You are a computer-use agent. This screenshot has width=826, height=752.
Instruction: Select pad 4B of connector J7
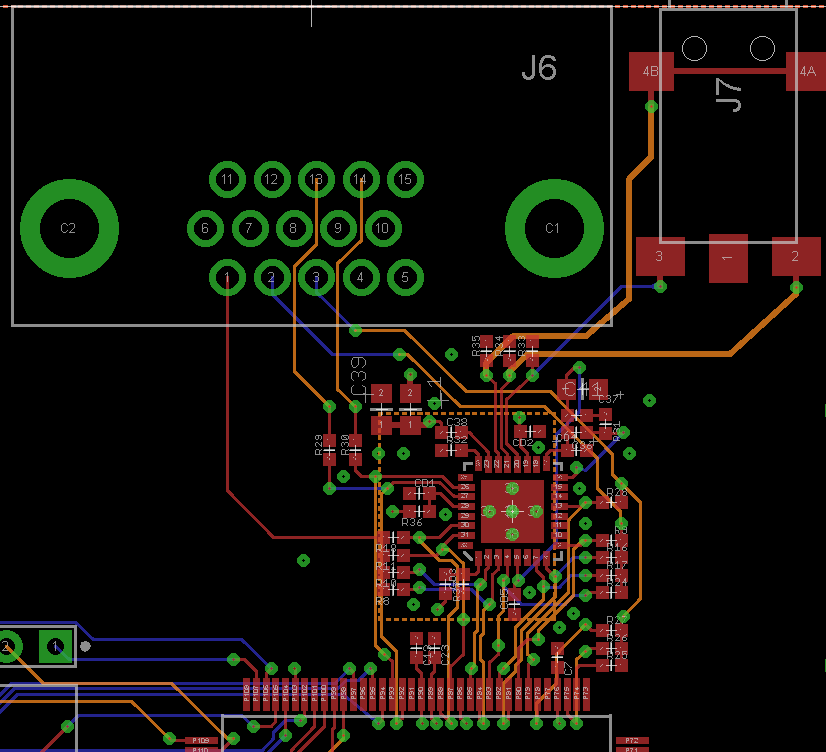point(651,72)
